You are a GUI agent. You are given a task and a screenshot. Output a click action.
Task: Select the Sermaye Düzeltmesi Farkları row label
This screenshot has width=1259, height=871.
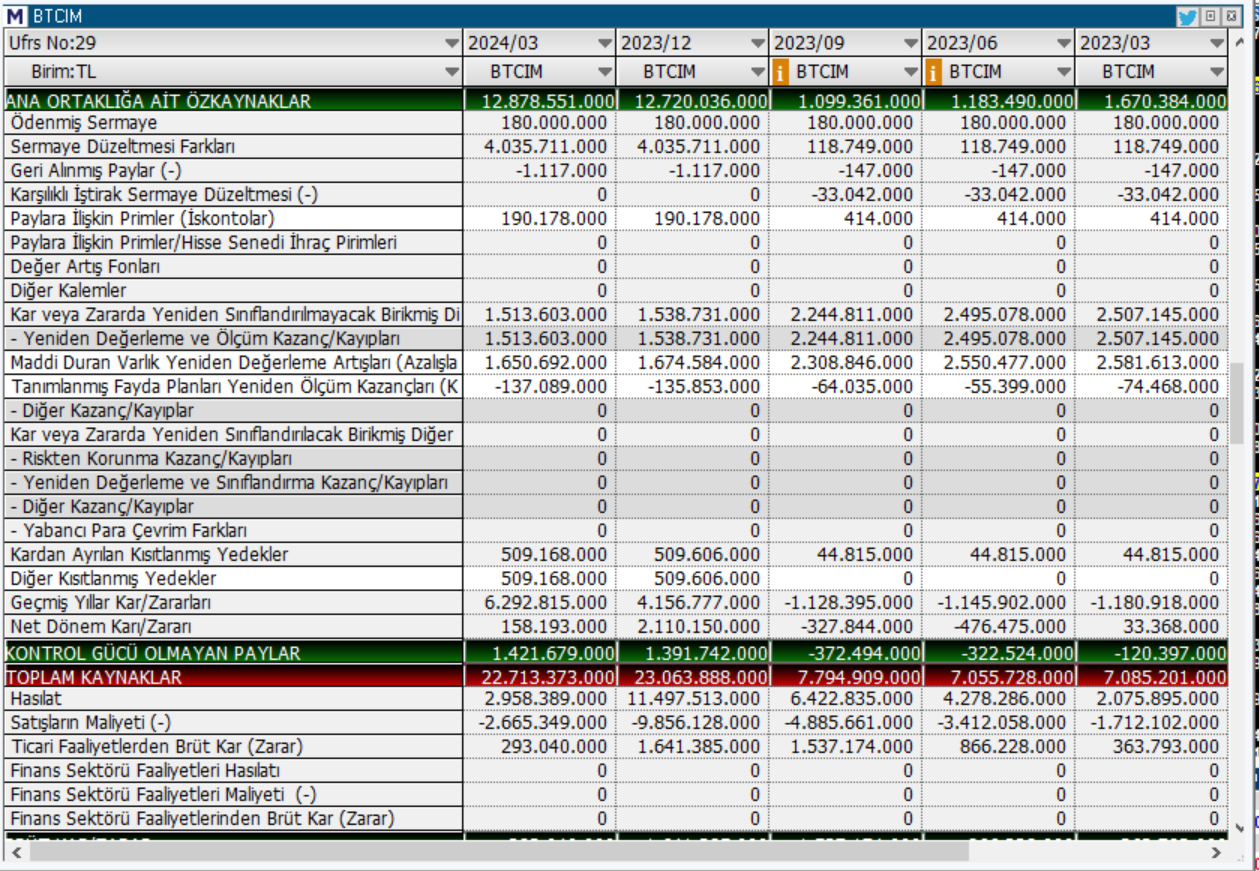(x=234, y=147)
